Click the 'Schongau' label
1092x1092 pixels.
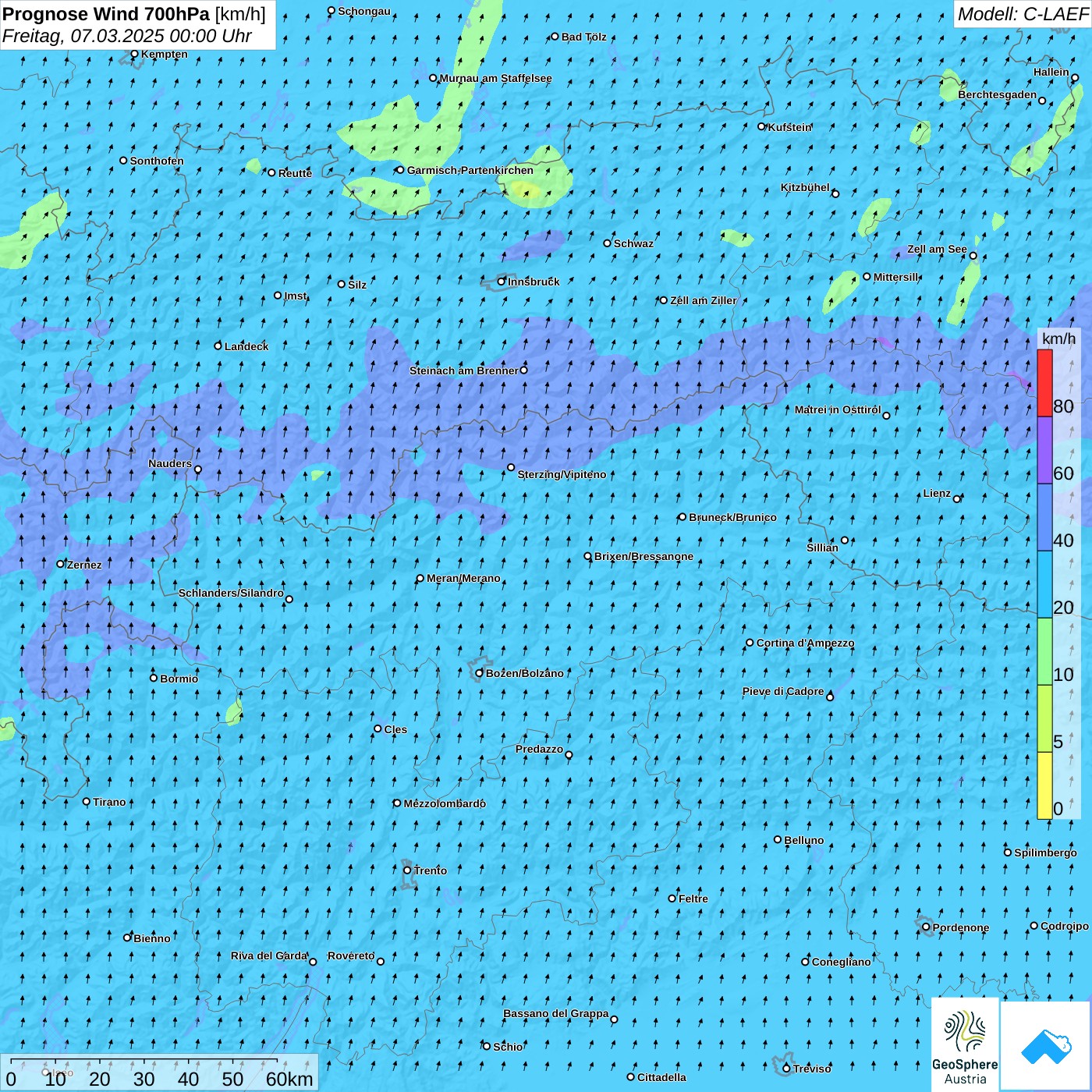(363, 11)
